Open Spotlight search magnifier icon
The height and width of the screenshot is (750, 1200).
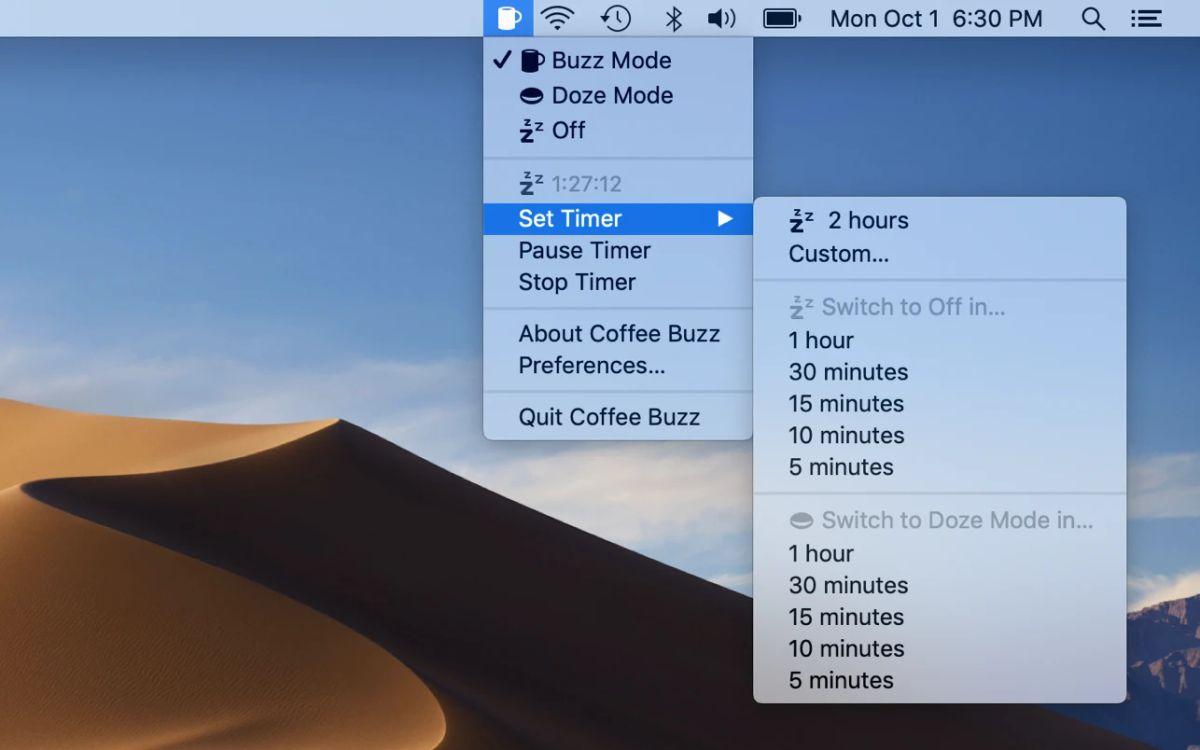(x=1093, y=18)
